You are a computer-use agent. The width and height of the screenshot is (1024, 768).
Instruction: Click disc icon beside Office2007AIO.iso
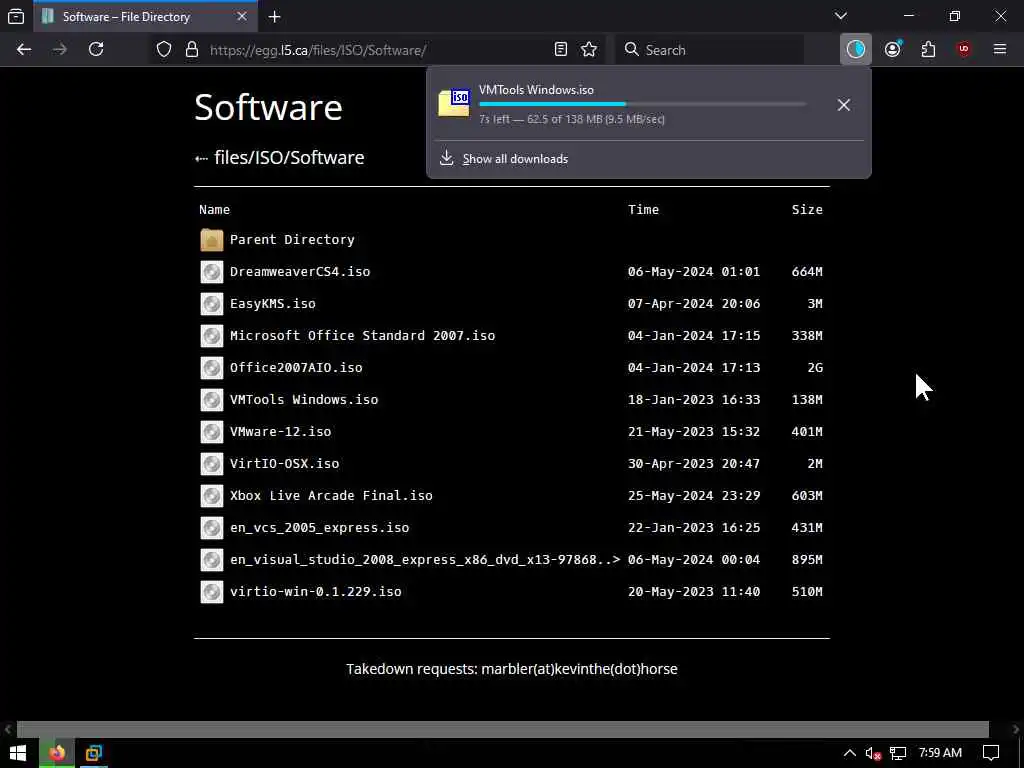coord(212,368)
